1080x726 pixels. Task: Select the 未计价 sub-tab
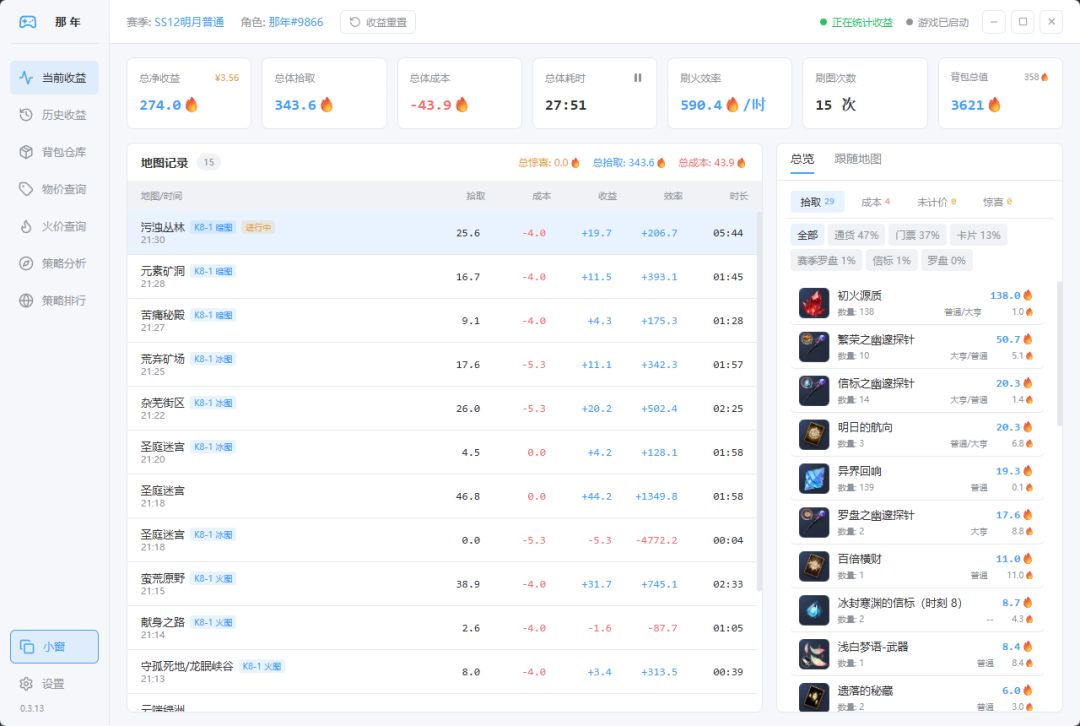coord(936,202)
